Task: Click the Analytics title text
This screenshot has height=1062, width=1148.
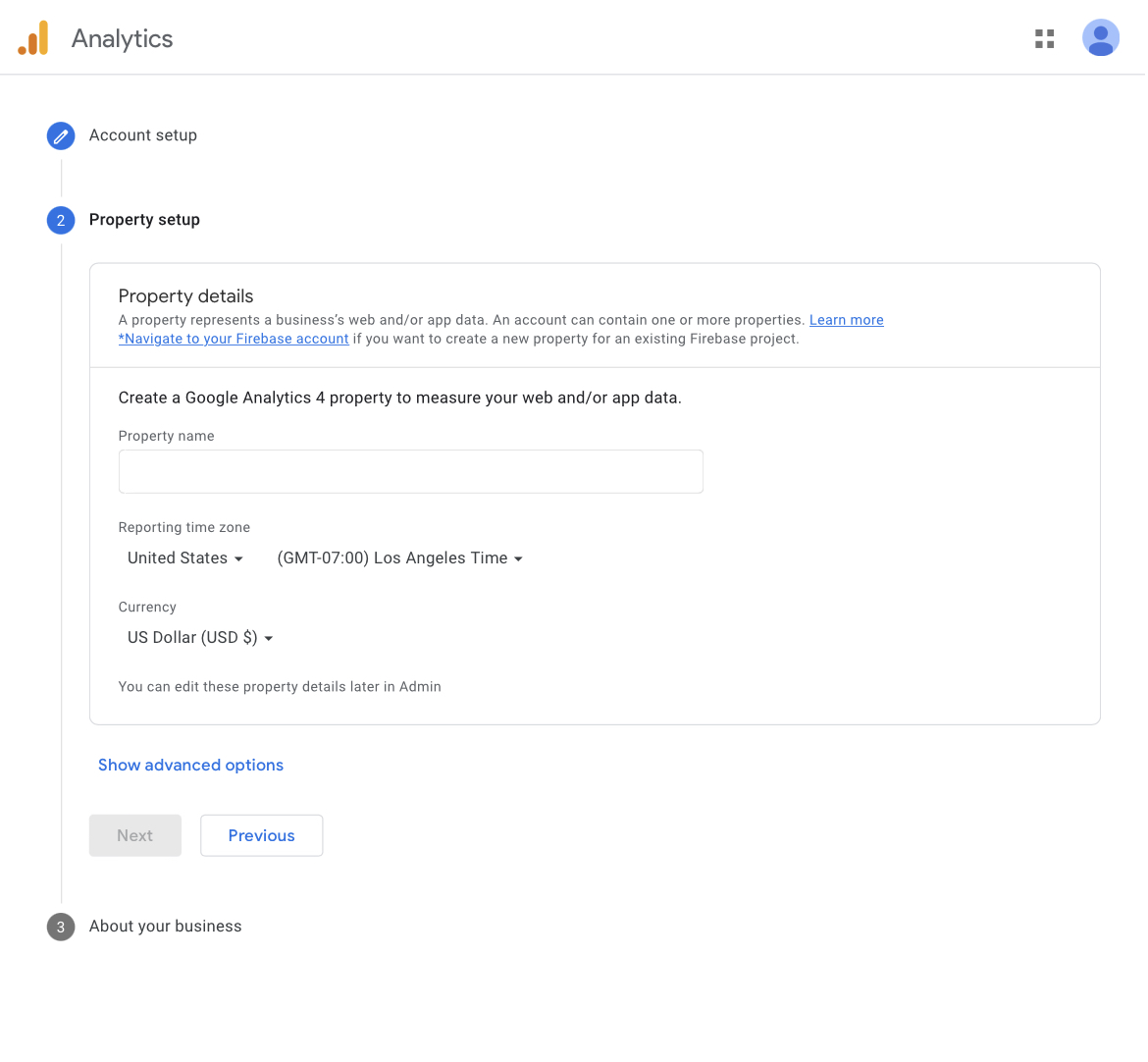Action: click(x=122, y=38)
